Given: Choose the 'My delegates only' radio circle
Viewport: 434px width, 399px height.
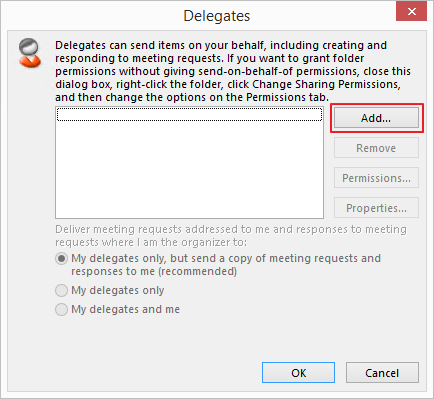Looking at the screenshot, I should [61, 290].
